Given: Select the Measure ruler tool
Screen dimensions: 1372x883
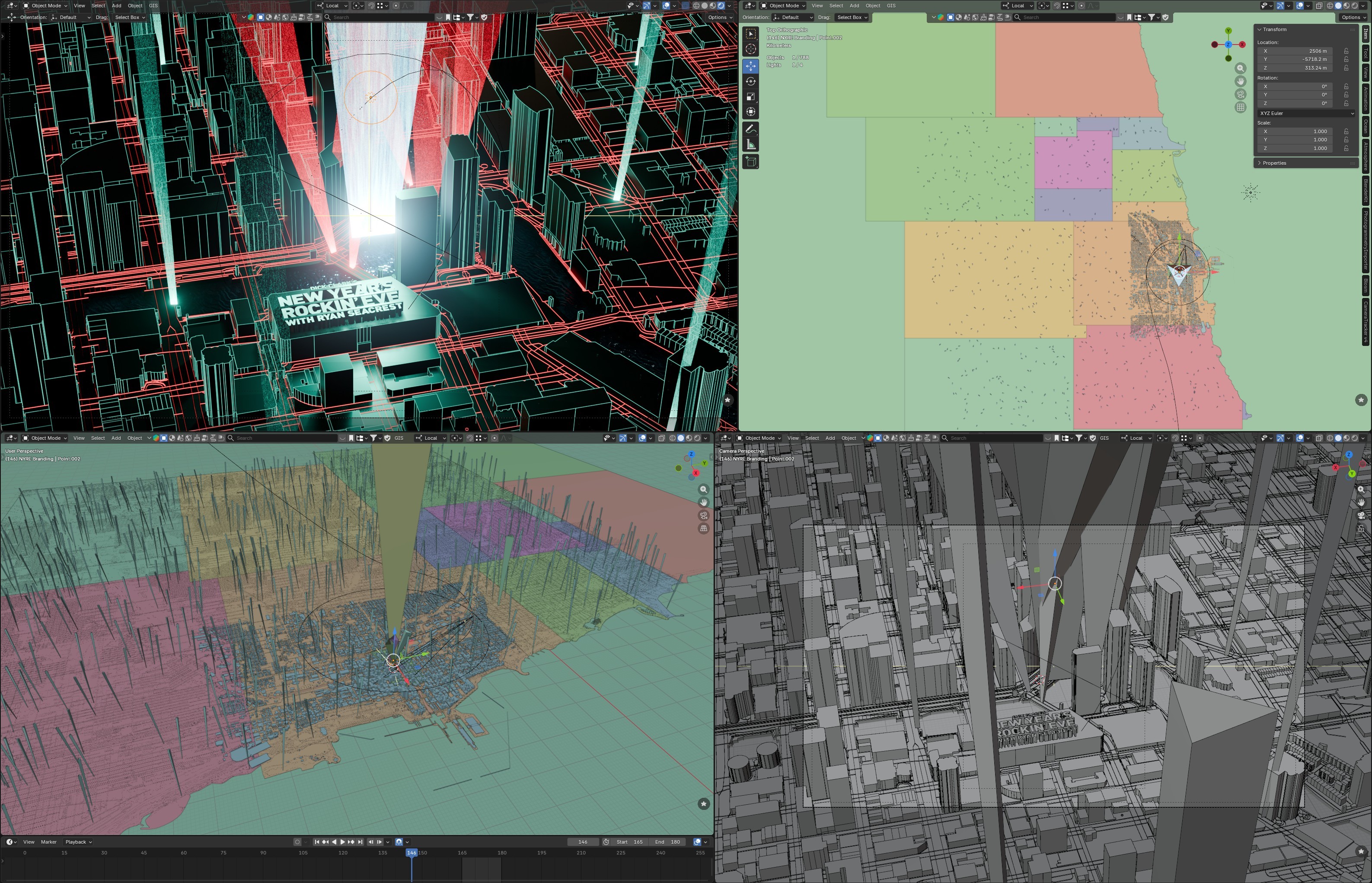Looking at the screenshot, I should pyautogui.click(x=751, y=144).
